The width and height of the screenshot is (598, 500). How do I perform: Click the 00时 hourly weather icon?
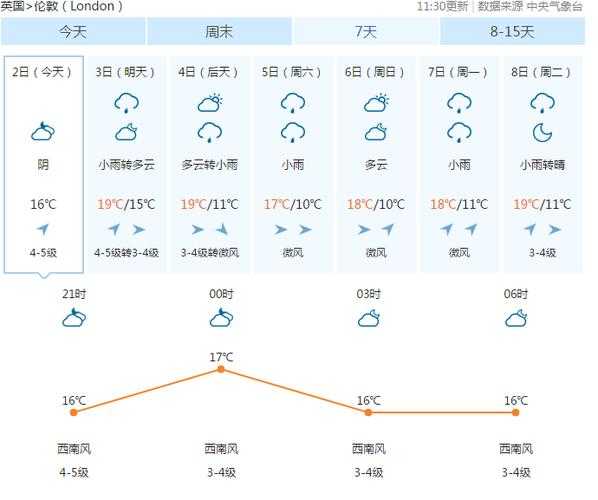click(x=221, y=318)
